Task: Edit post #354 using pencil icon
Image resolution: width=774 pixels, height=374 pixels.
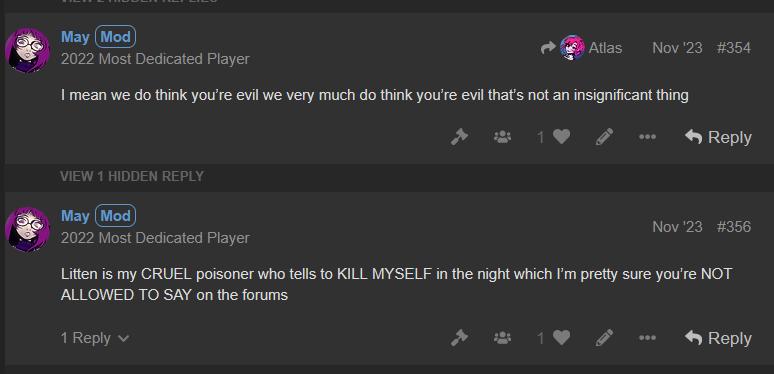Action: (x=604, y=137)
